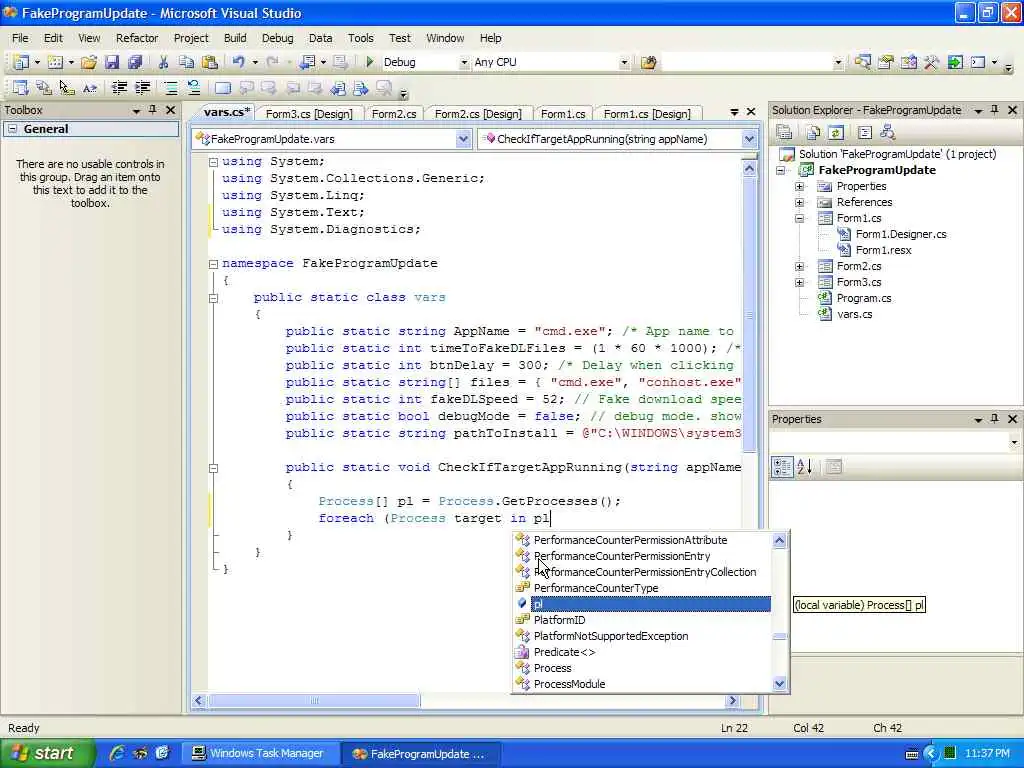Click the Find in Files icon
1024x768 pixels.
click(x=648, y=62)
